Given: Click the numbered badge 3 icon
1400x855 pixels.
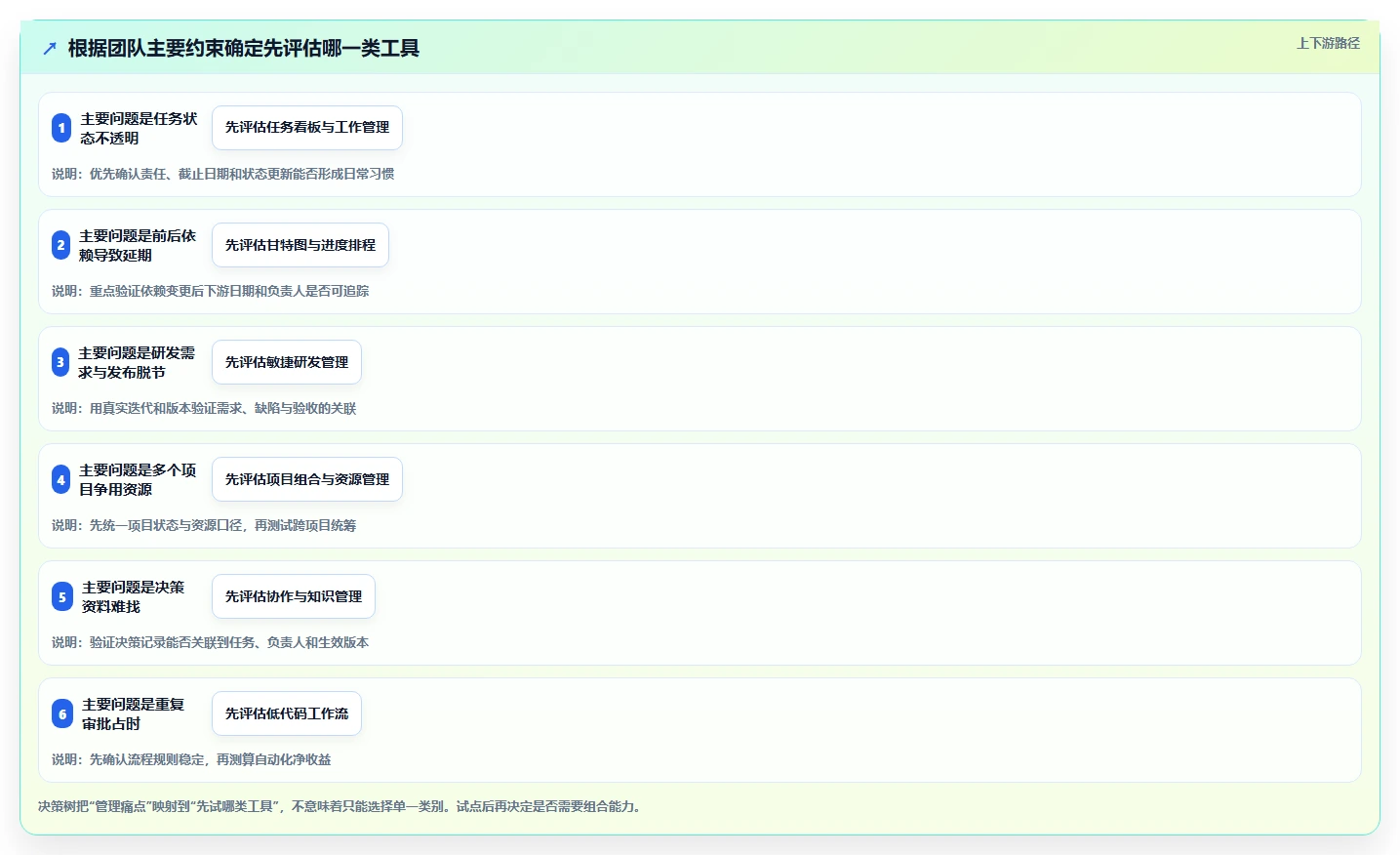Looking at the screenshot, I should click(x=60, y=362).
